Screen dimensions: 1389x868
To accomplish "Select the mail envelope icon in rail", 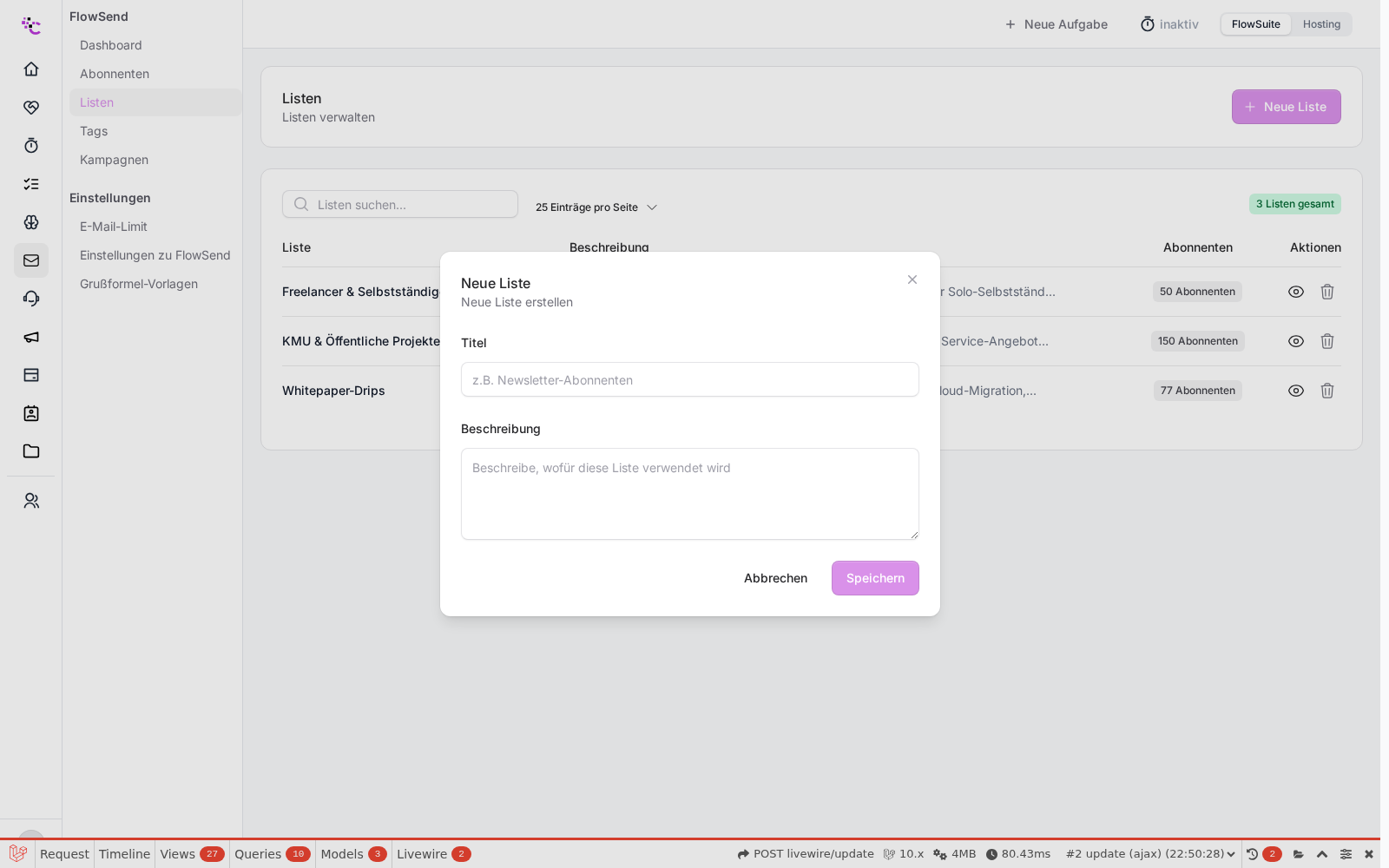I will tap(31, 260).
